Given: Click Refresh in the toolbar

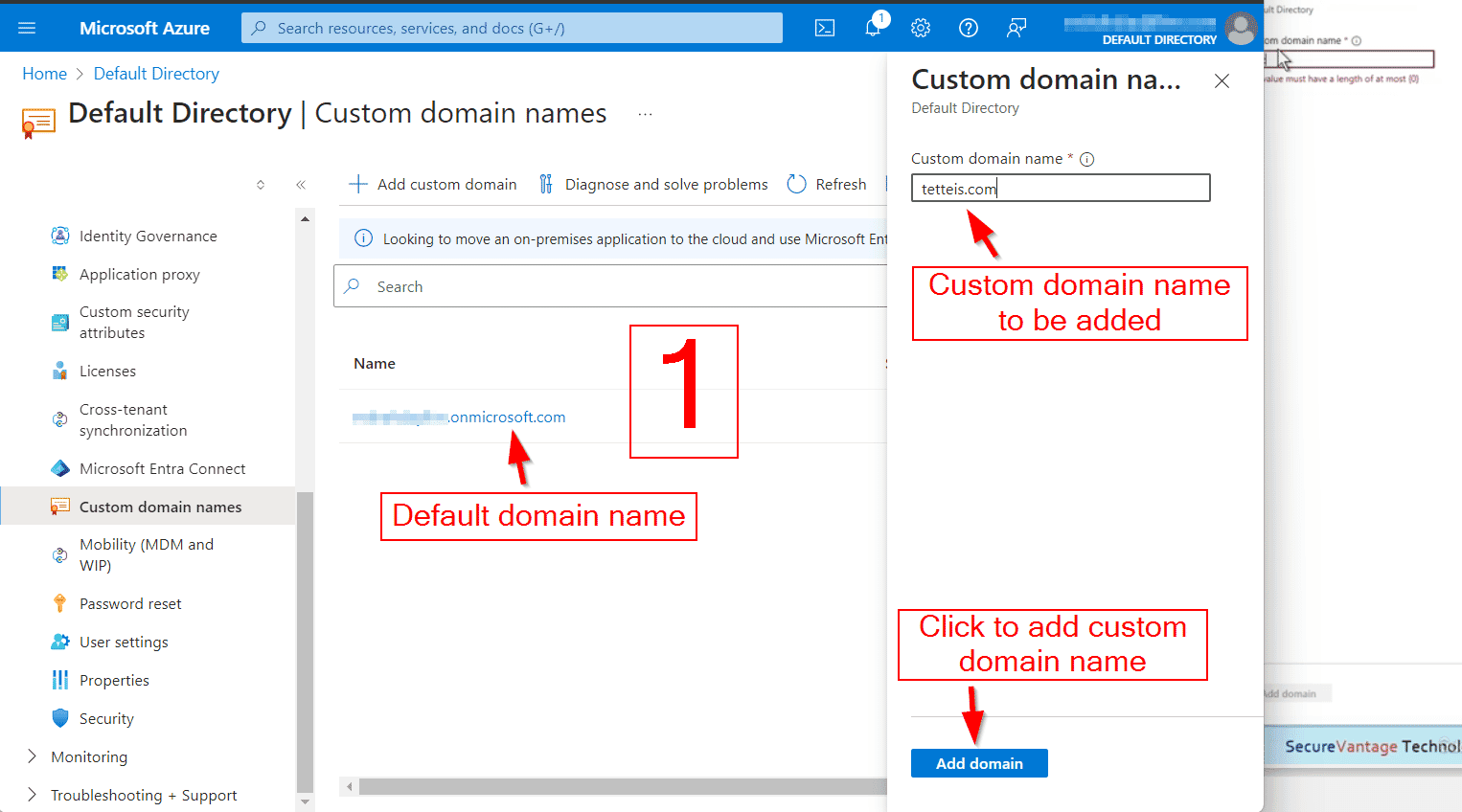Looking at the screenshot, I should [x=827, y=184].
